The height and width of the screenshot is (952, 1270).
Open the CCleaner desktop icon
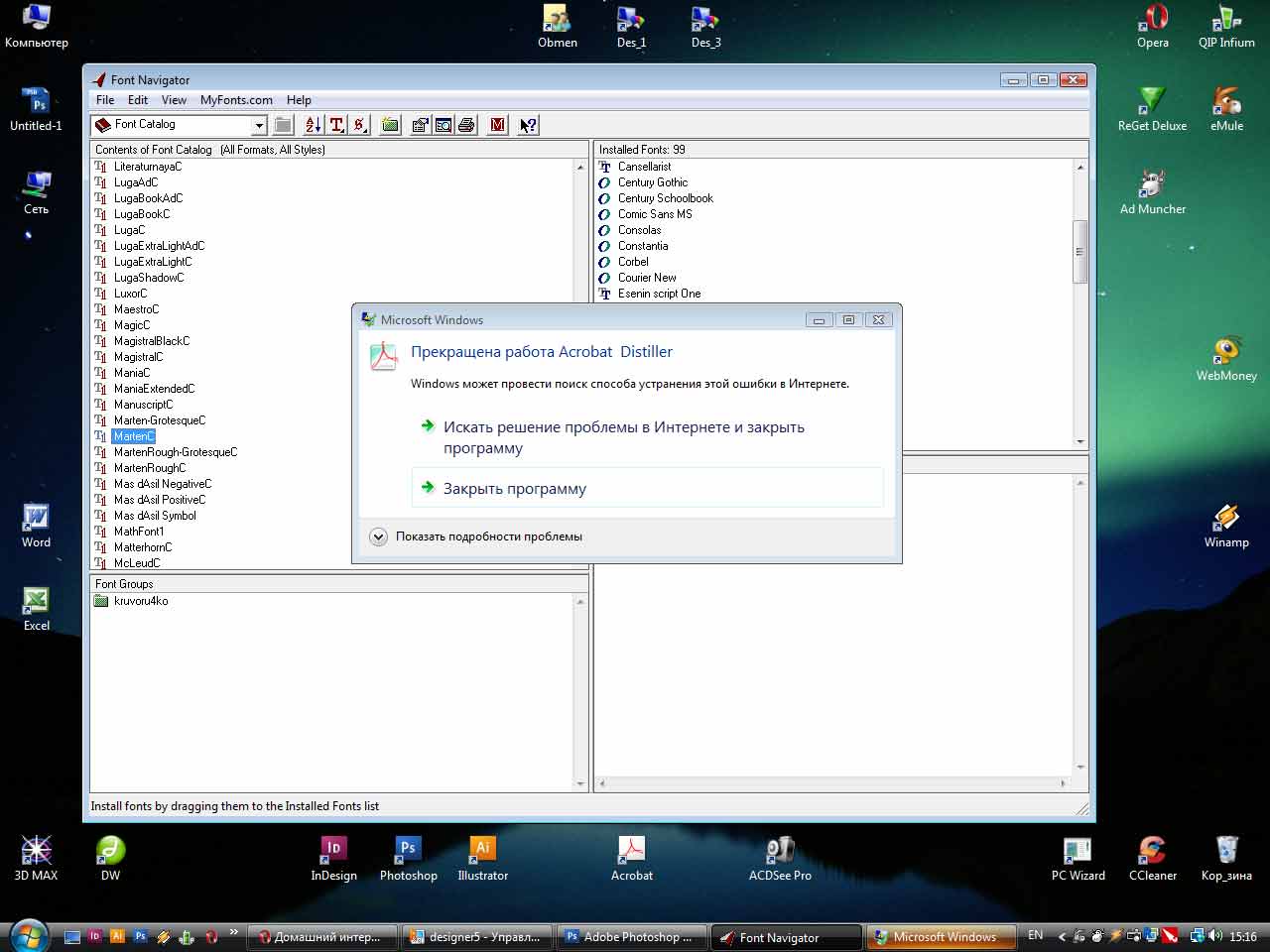point(1152,859)
